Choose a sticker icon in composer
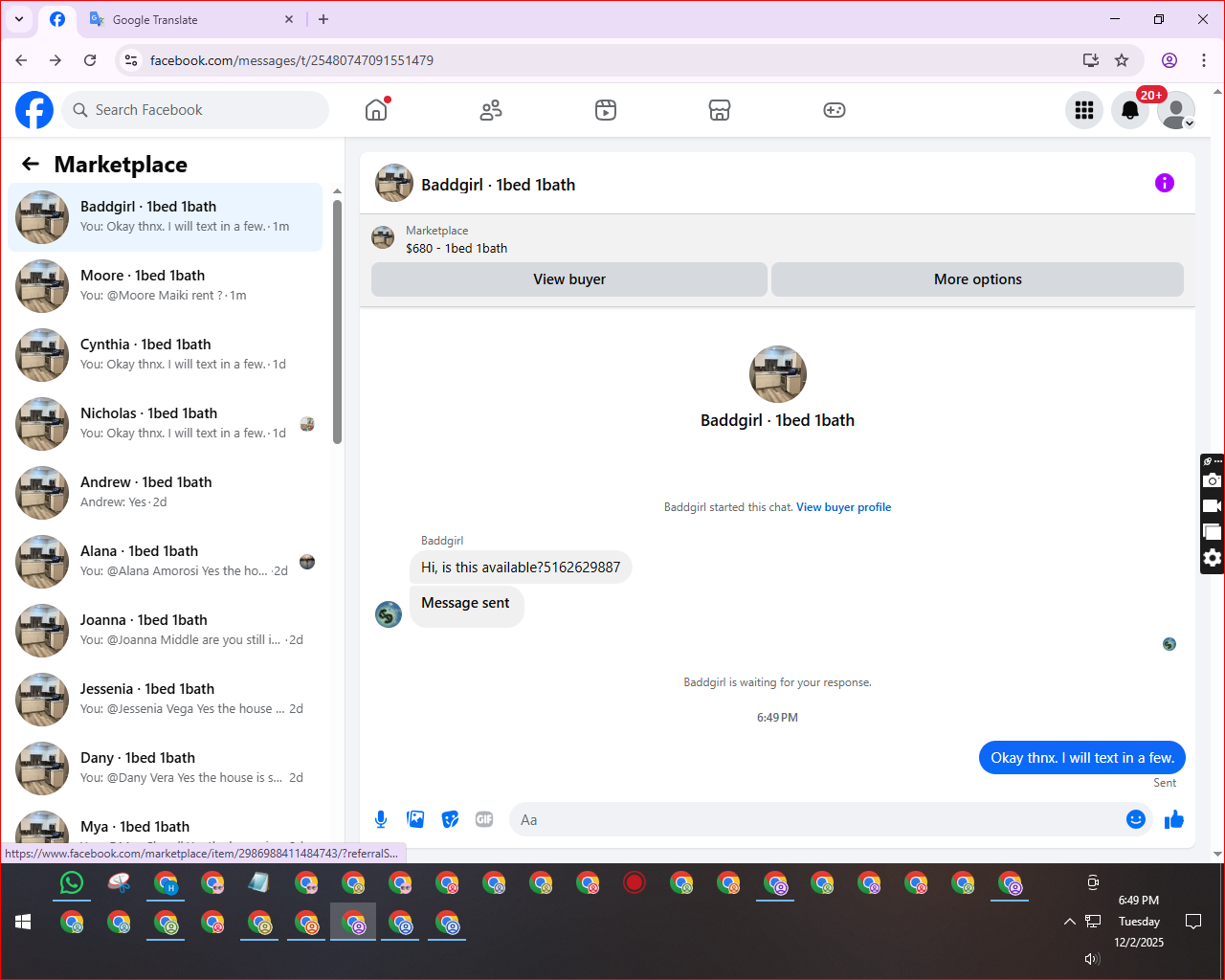The width and height of the screenshot is (1225, 980). pyautogui.click(x=450, y=819)
